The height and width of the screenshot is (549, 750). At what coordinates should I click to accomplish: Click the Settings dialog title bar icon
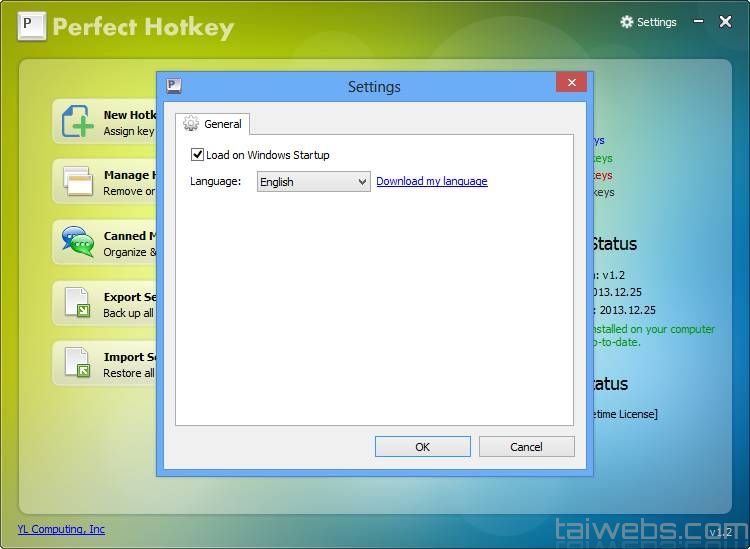coord(174,86)
